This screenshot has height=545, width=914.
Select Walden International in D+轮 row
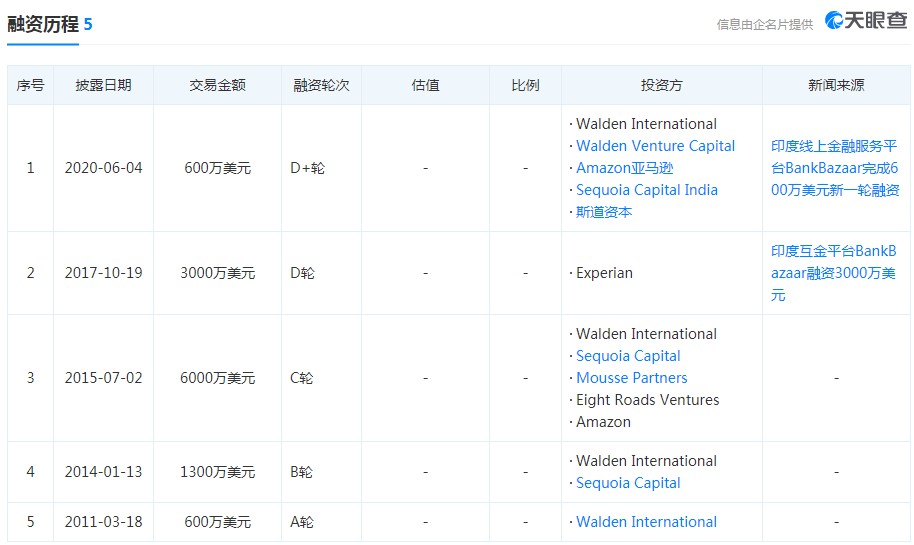click(x=646, y=124)
